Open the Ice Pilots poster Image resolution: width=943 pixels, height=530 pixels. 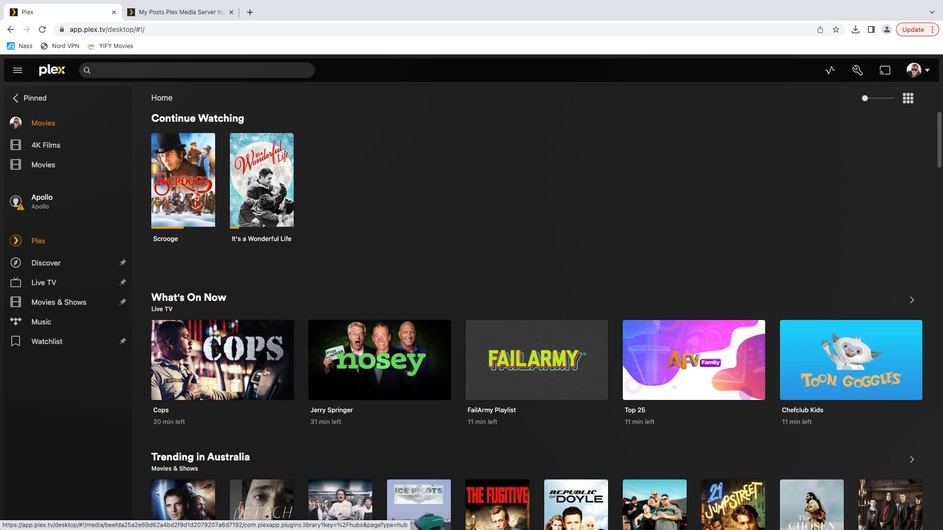point(419,504)
